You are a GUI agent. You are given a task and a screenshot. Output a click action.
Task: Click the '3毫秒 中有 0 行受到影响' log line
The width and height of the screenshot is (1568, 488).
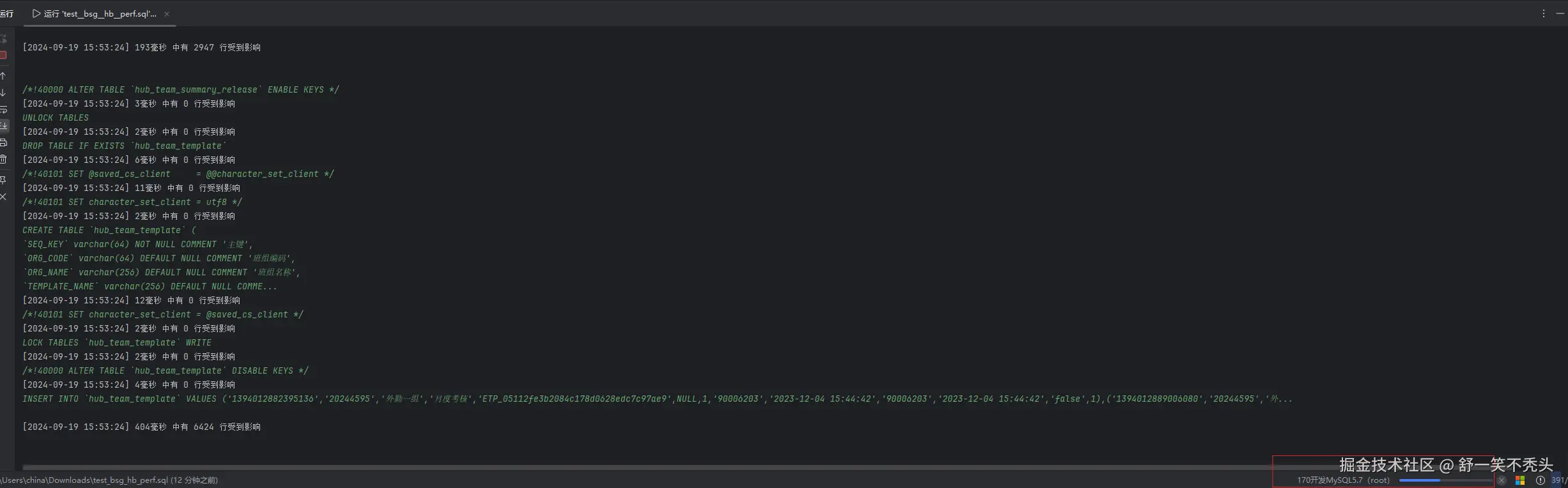(128, 103)
